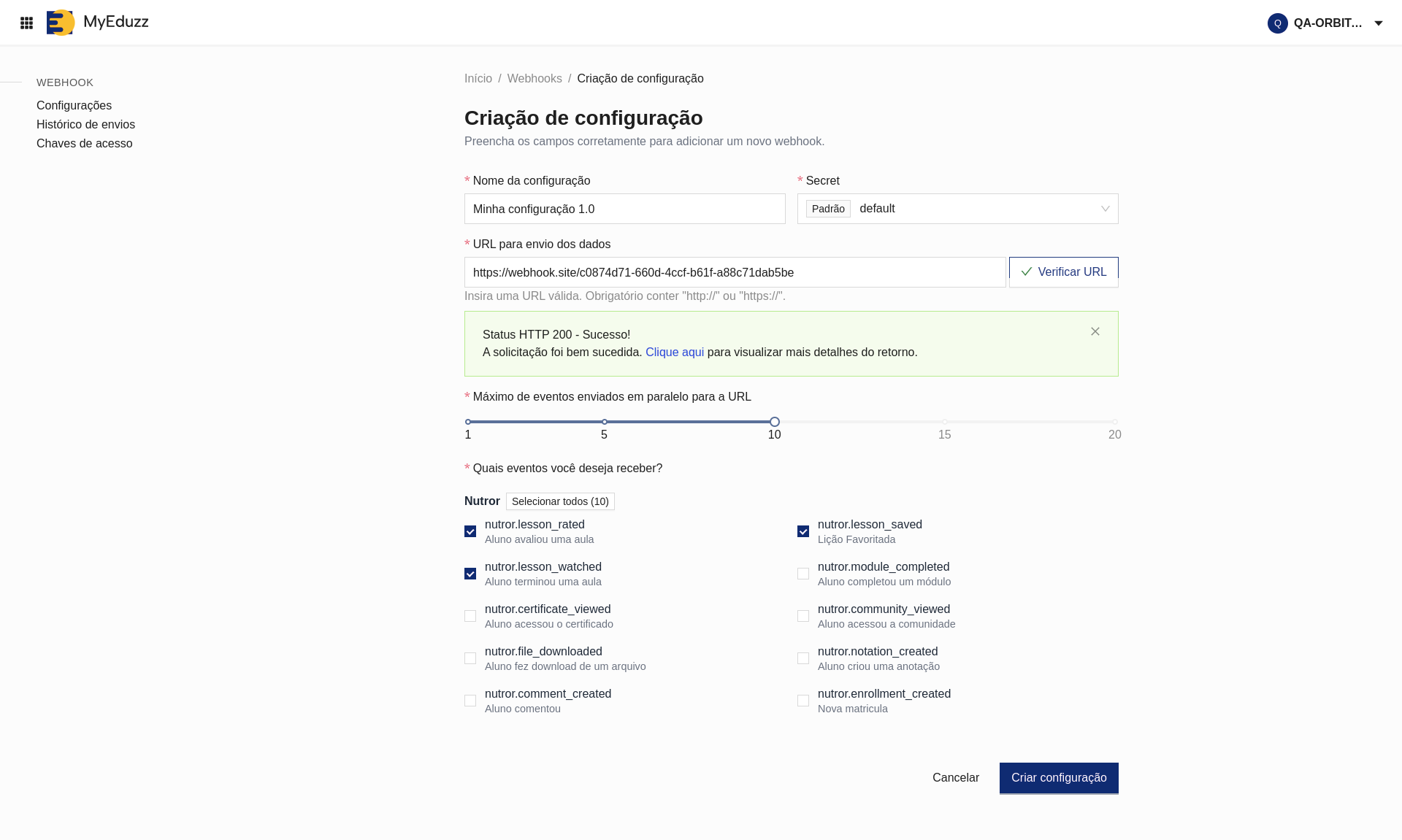Tick nutror.enrollment_created checkbox
The image size is (1402, 840).
pos(803,701)
